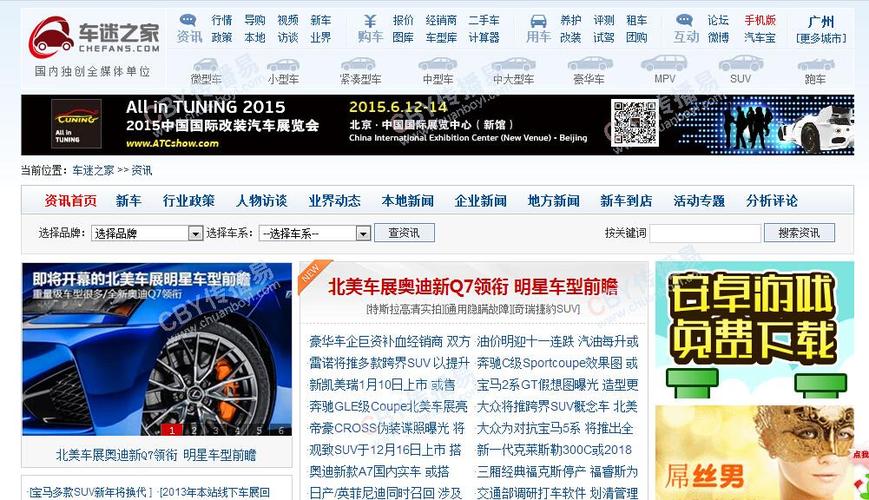Open caption link 北美车展奥迪新Q7领衔 below slideshow
The width and height of the screenshot is (869, 500).
[x=156, y=455]
